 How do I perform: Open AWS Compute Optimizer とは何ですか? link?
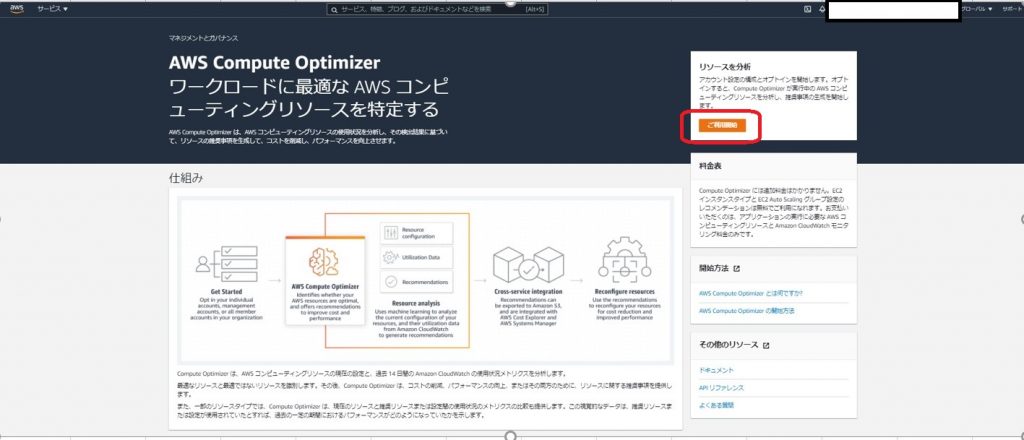pyautogui.click(x=750, y=293)
